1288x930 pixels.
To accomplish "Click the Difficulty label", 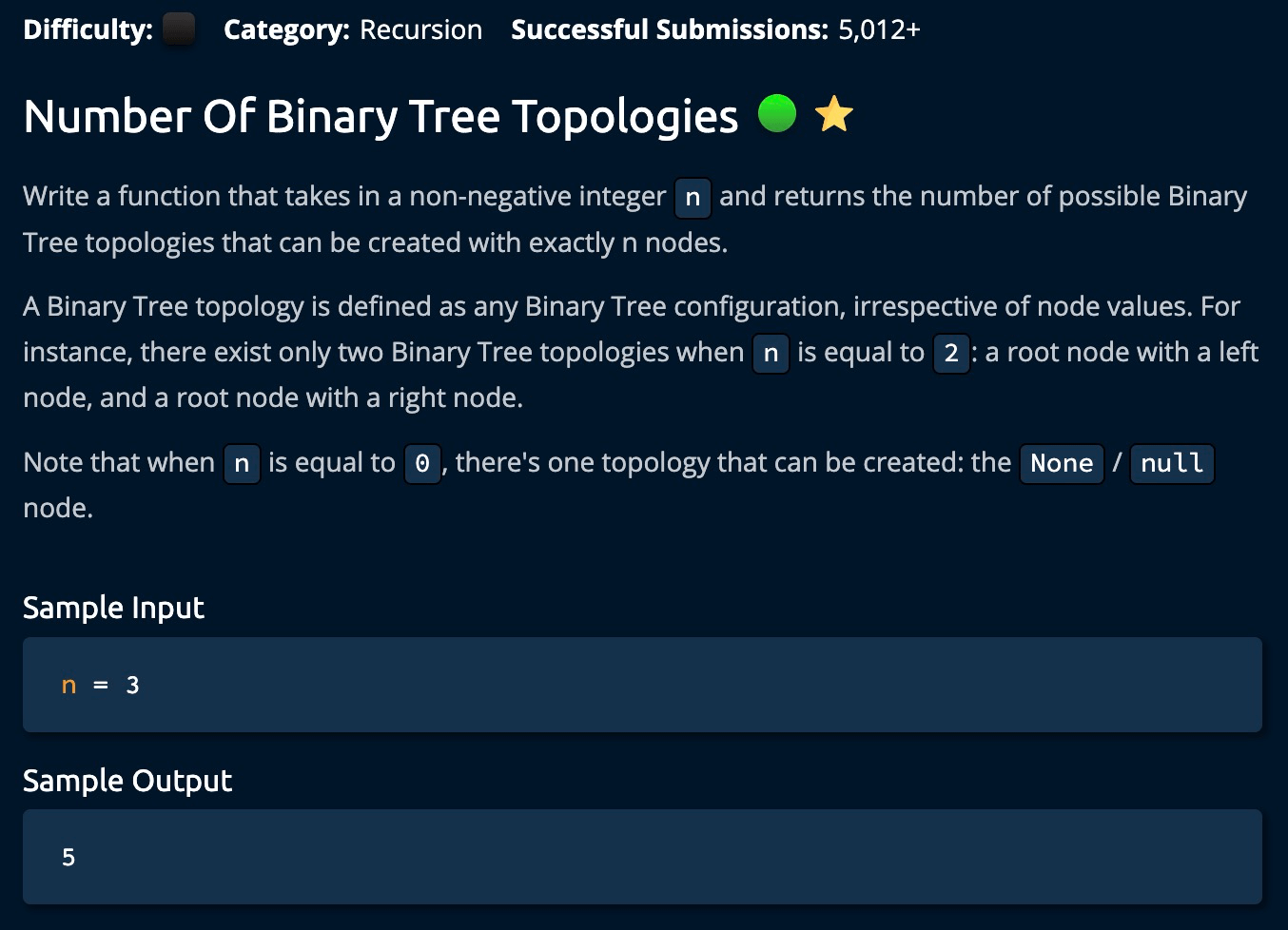I will 88,29.
